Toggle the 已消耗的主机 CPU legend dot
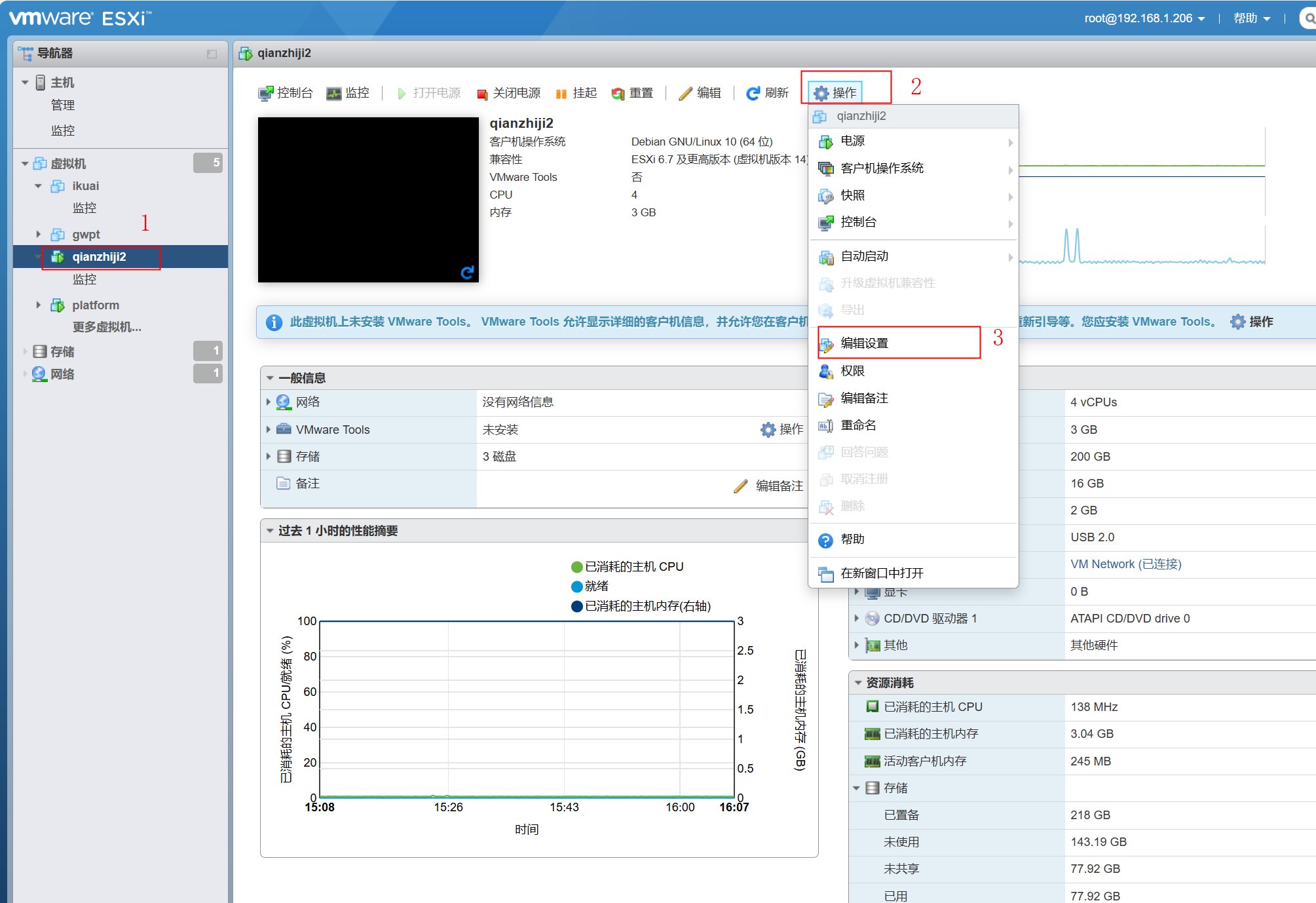Image resolution: width=1316 pixels, height=903 pixels. (577, 567)
